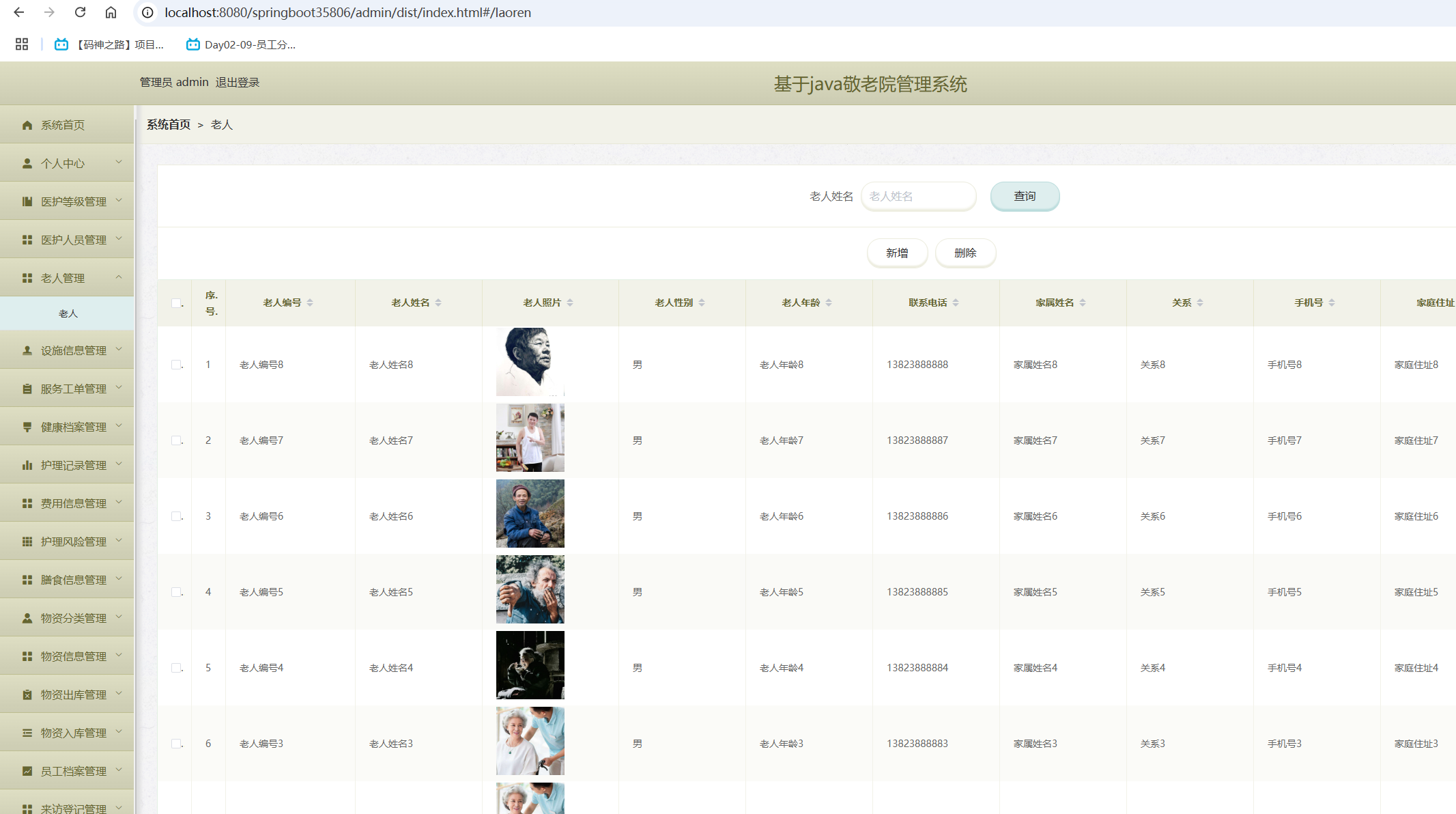This screenshot has width=1456, height=814.
Task: Click the 删除 button
Action: click(x=965, y=253)
